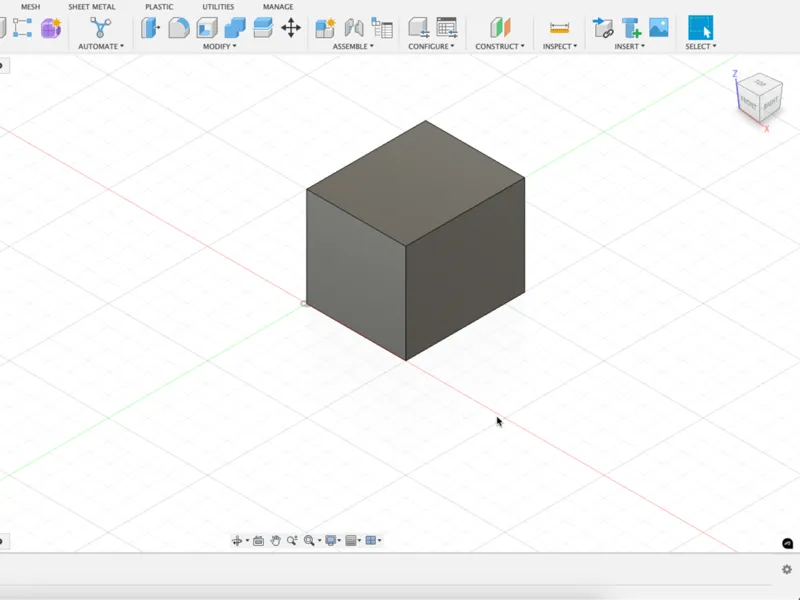Image resolution: width=800 pixels, height=600 pixels.
Task: Click the table-list icon in Assemble group
Action: pyautogui.click(x=382, y=28)
